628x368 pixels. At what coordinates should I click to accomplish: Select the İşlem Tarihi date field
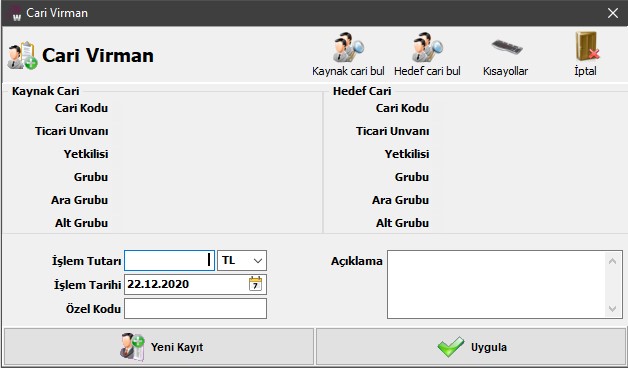point(187,284)
